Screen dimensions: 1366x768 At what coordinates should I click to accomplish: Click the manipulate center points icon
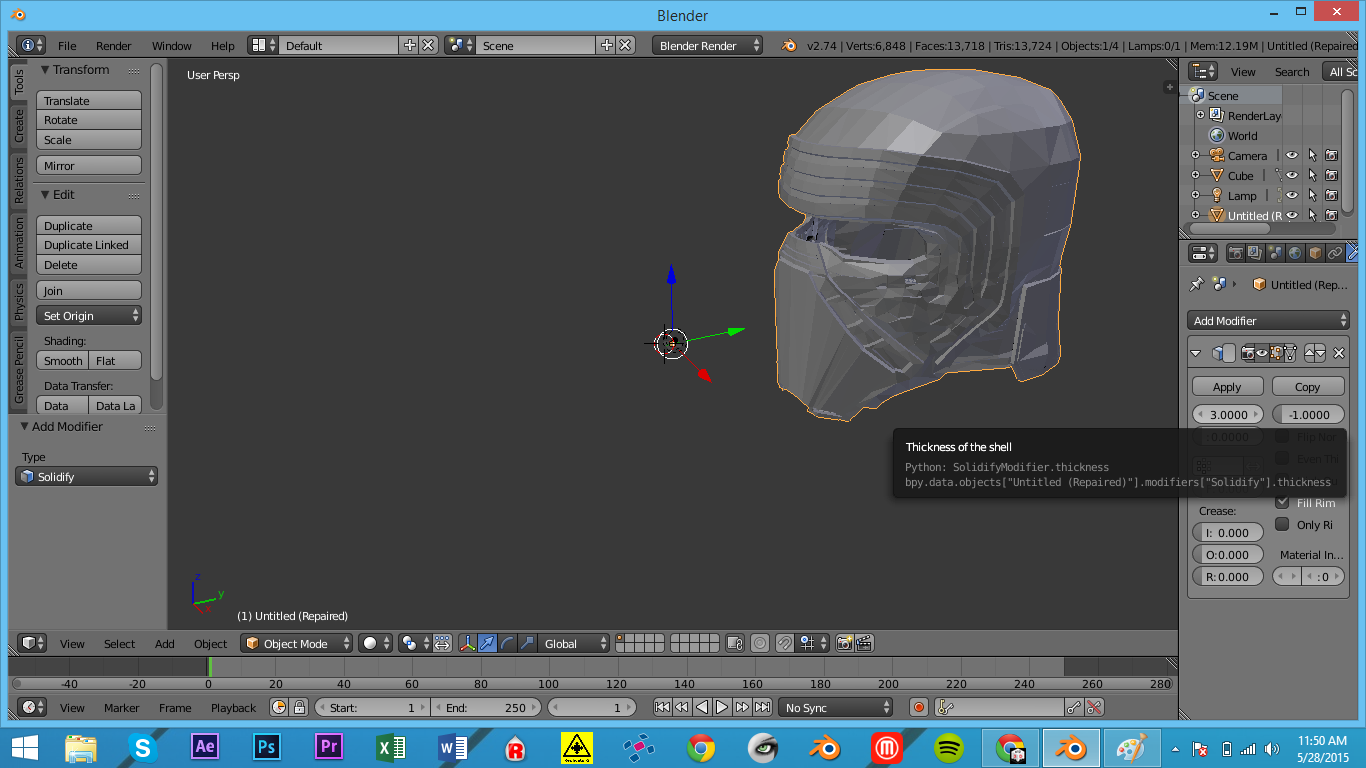tap(442, 643)
